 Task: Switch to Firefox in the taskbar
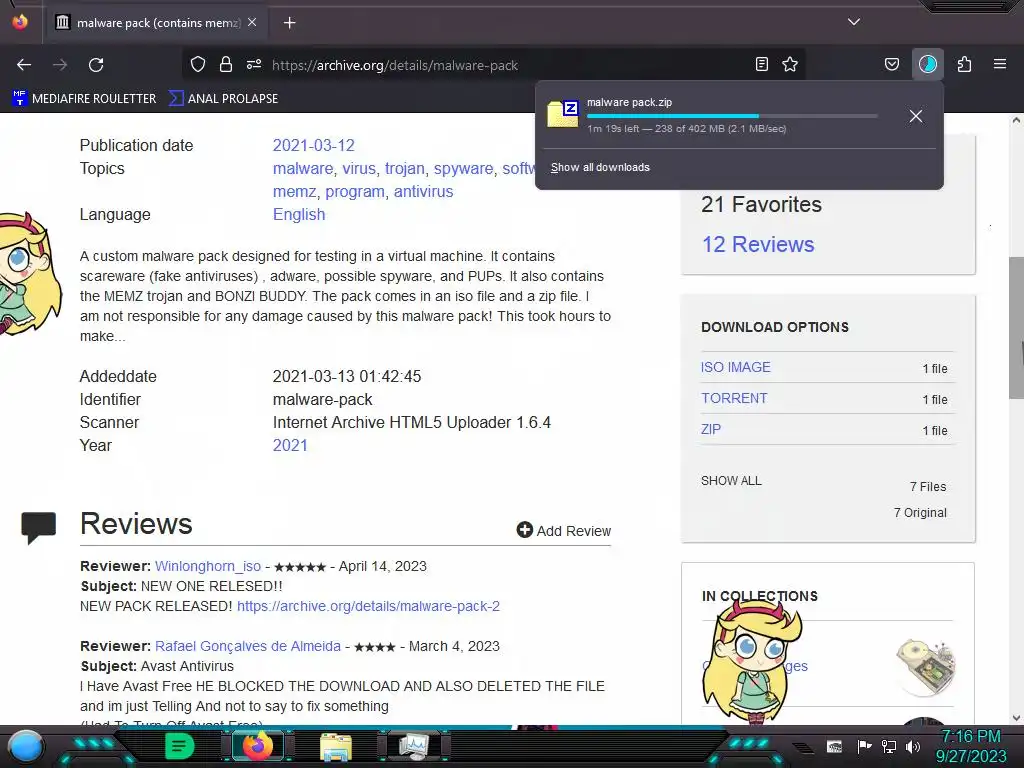point(257,746)
